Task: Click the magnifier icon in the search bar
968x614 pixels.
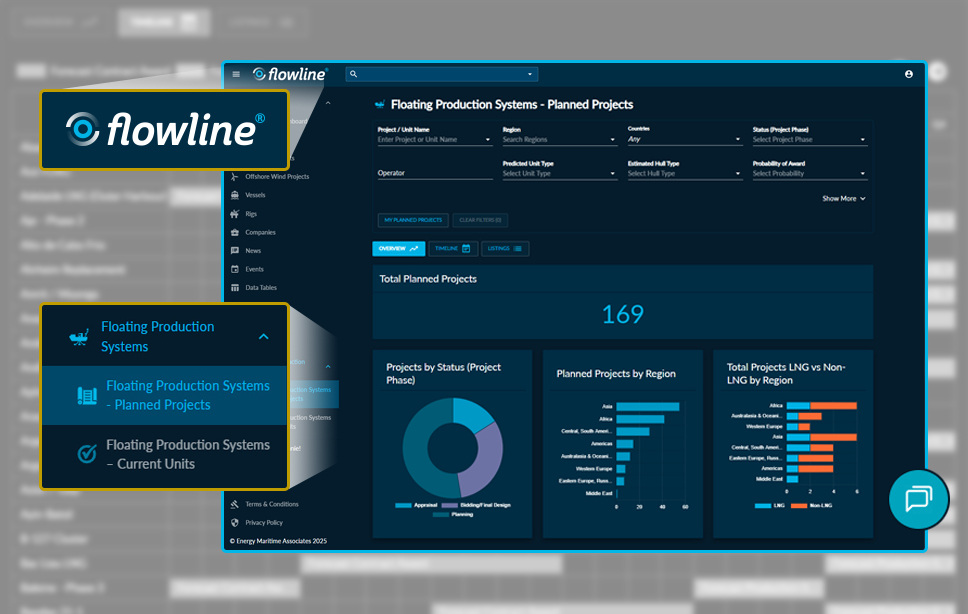Action: tap(354, 74)
